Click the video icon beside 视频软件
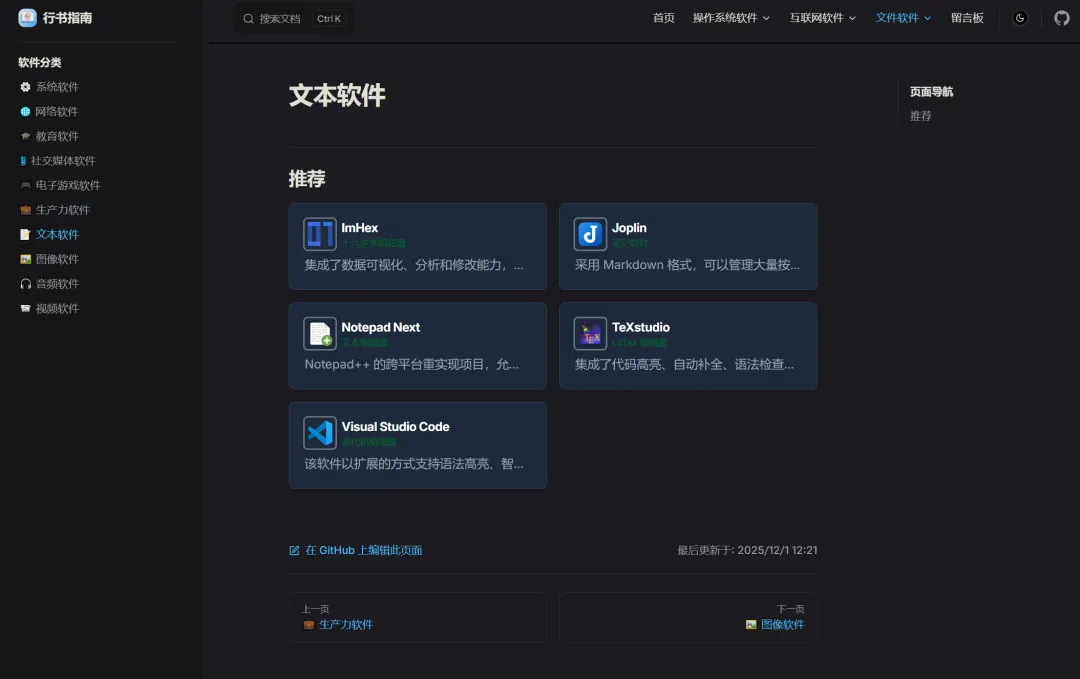The width and height of the screenshot is (1080, 679). pos(25,309)
